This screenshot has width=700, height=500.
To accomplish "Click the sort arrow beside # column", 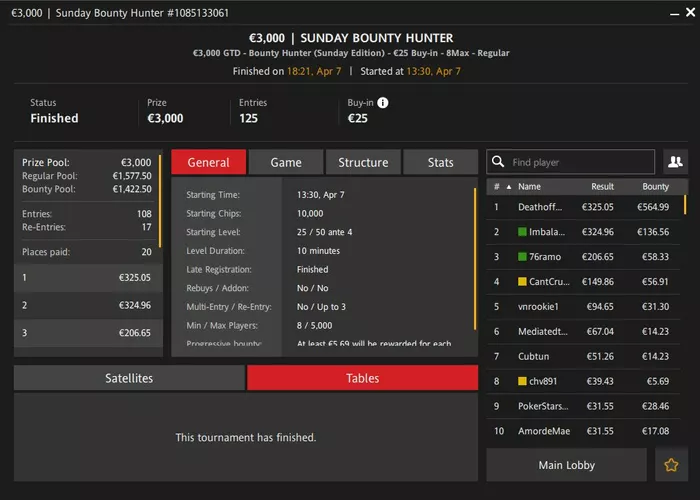I will pyautogui.click(x=508, y=187).
